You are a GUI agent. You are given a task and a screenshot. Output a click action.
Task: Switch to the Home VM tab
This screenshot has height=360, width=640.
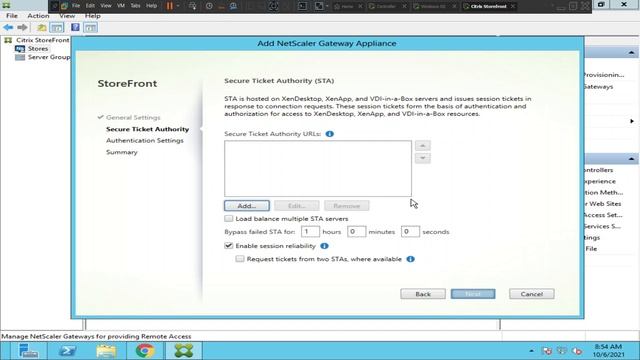coord(348,6)
